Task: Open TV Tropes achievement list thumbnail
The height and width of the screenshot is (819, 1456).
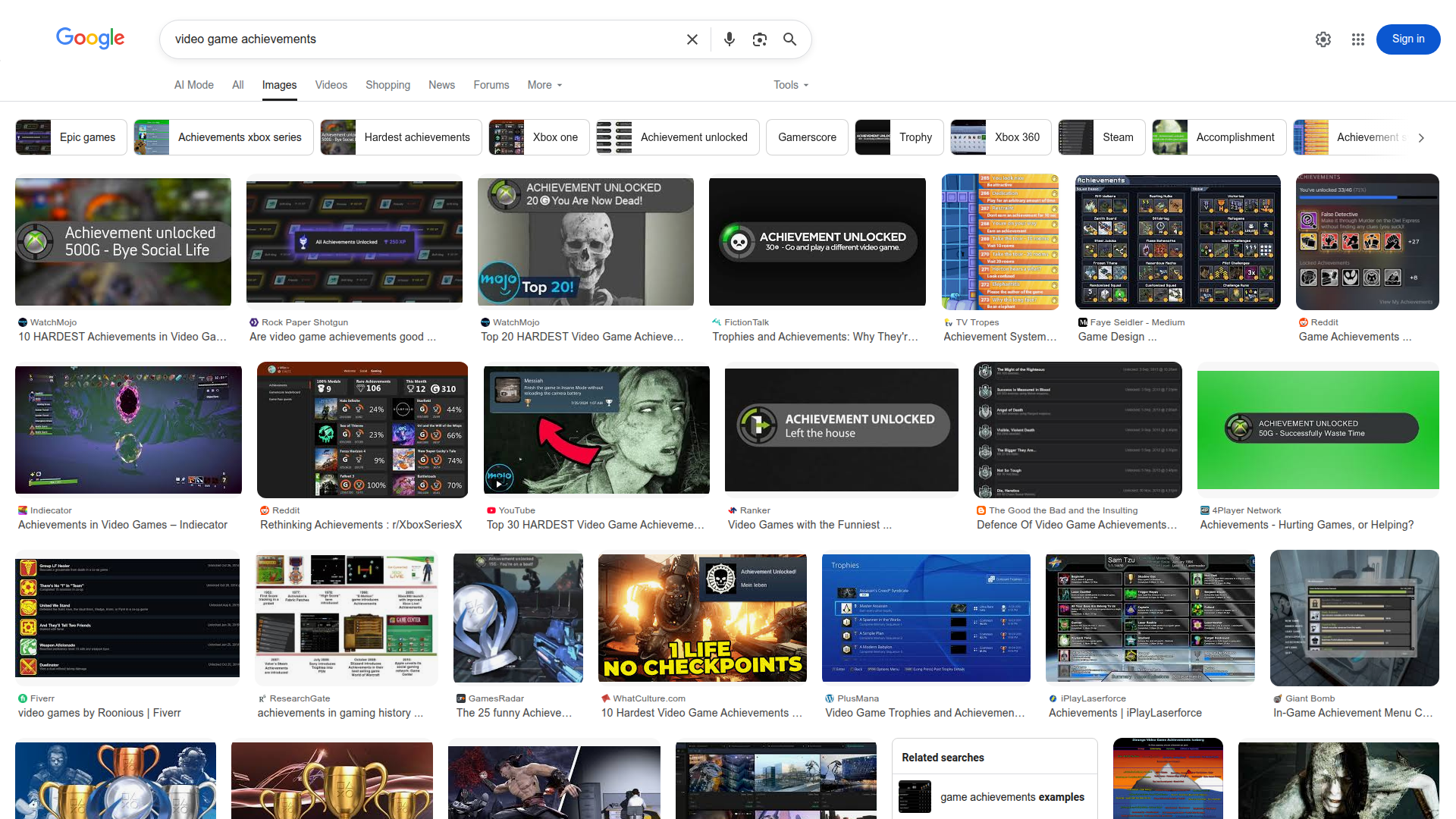Action: pos(1000,242)
